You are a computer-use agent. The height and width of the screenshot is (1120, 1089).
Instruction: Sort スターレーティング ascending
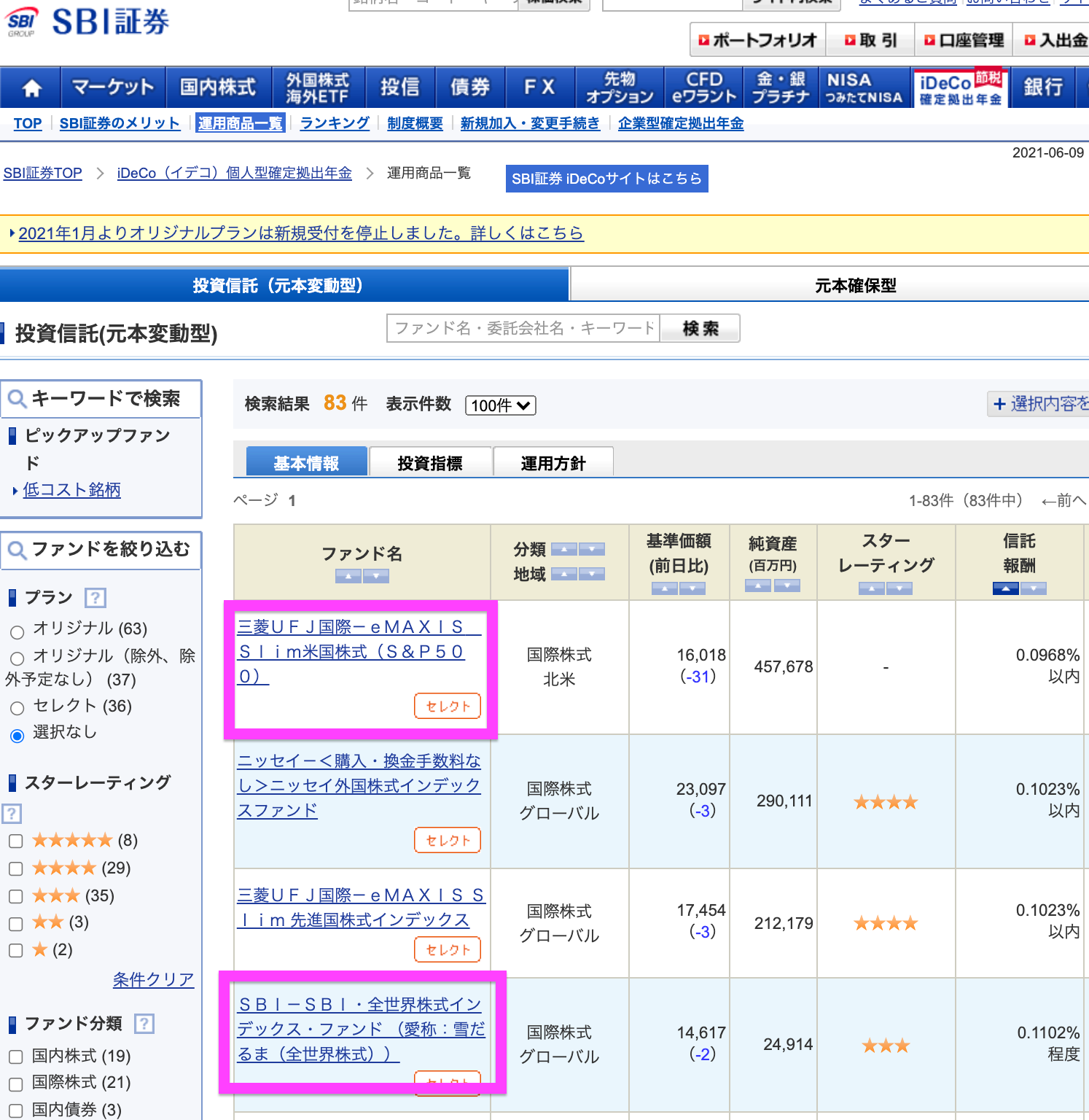tap(872, 588)
